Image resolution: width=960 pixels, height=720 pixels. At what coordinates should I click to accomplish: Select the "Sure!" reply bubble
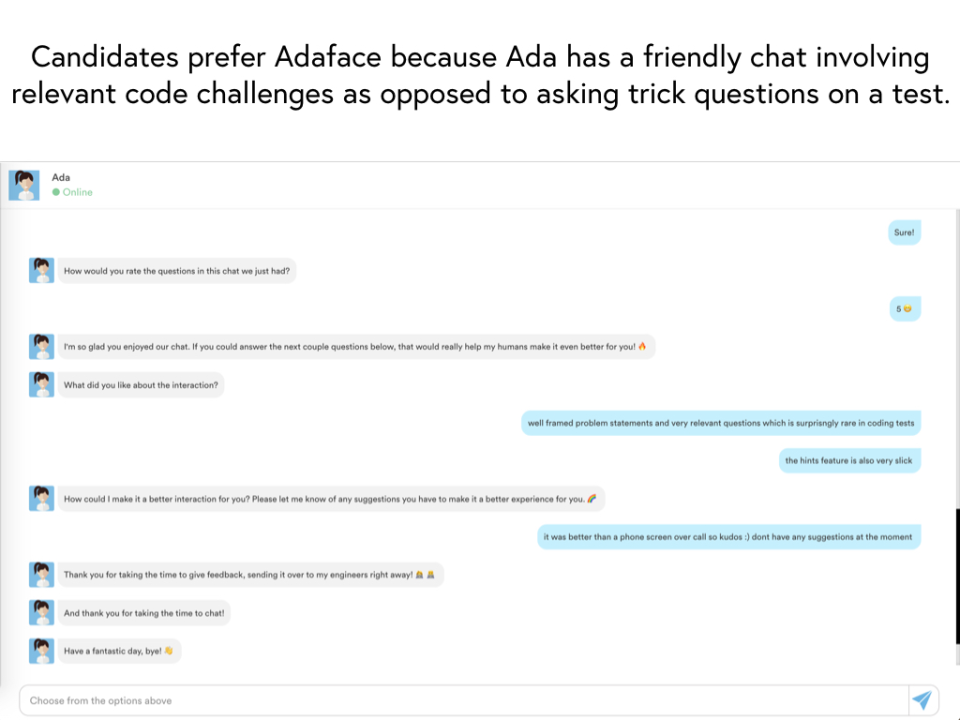tap(904, 233)
